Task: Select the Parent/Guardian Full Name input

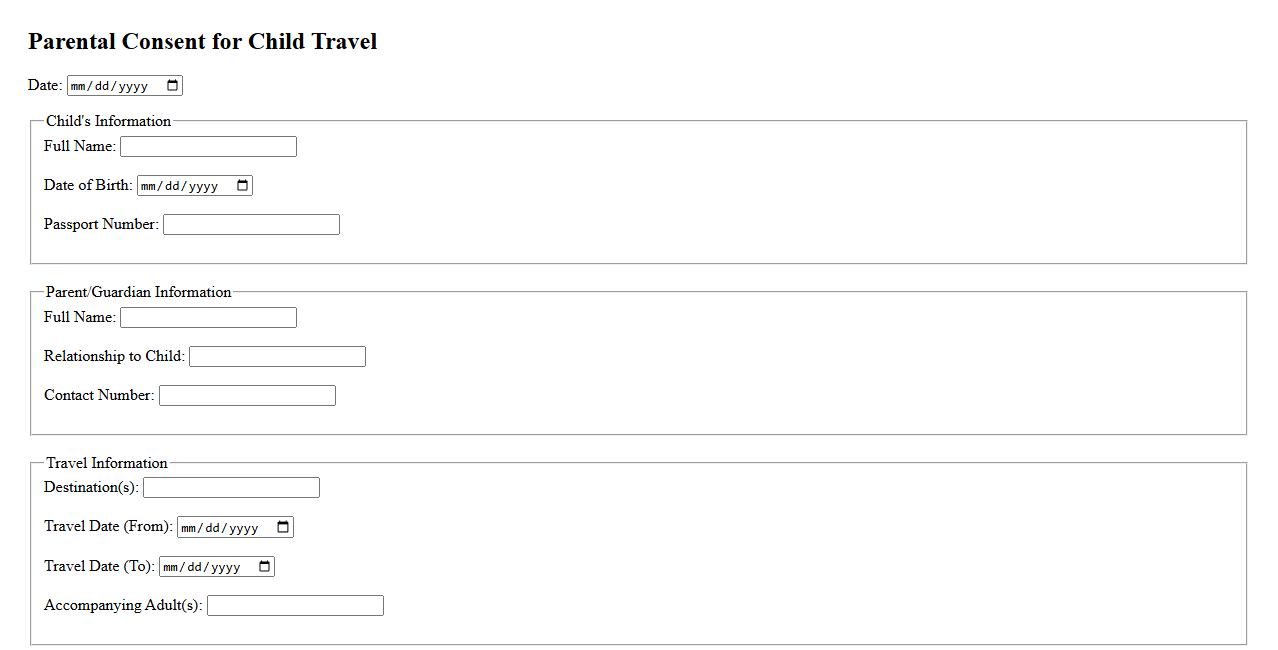Action: point(208,318)
